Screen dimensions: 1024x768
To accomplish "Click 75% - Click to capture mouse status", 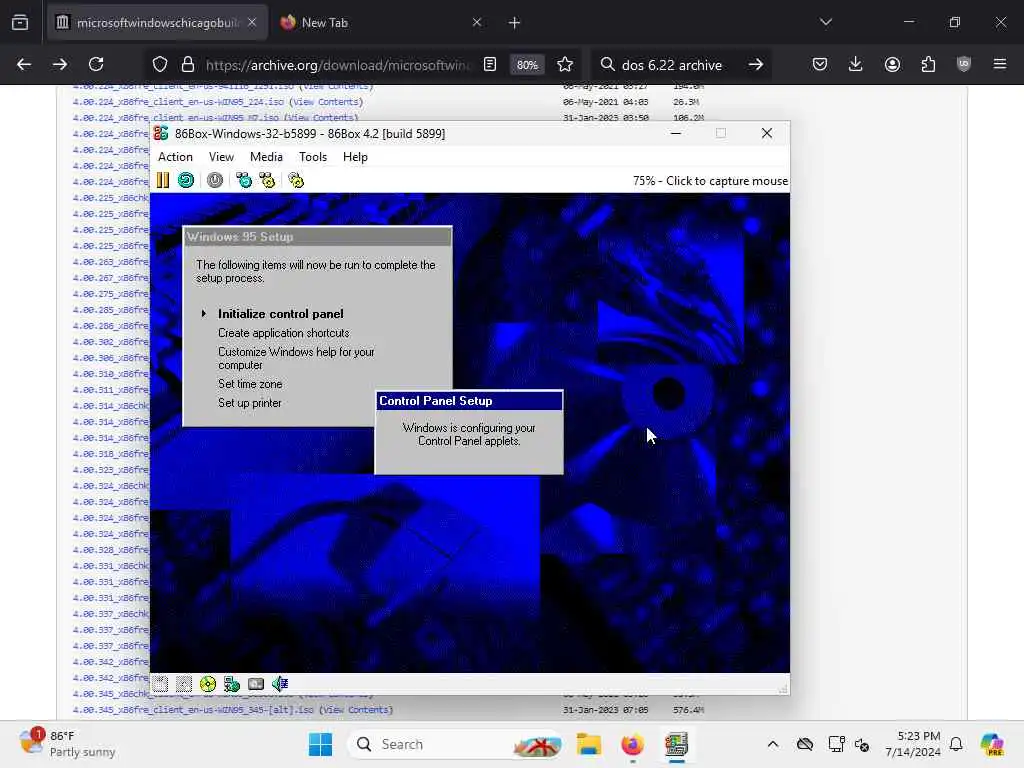I will coord(710,181).
